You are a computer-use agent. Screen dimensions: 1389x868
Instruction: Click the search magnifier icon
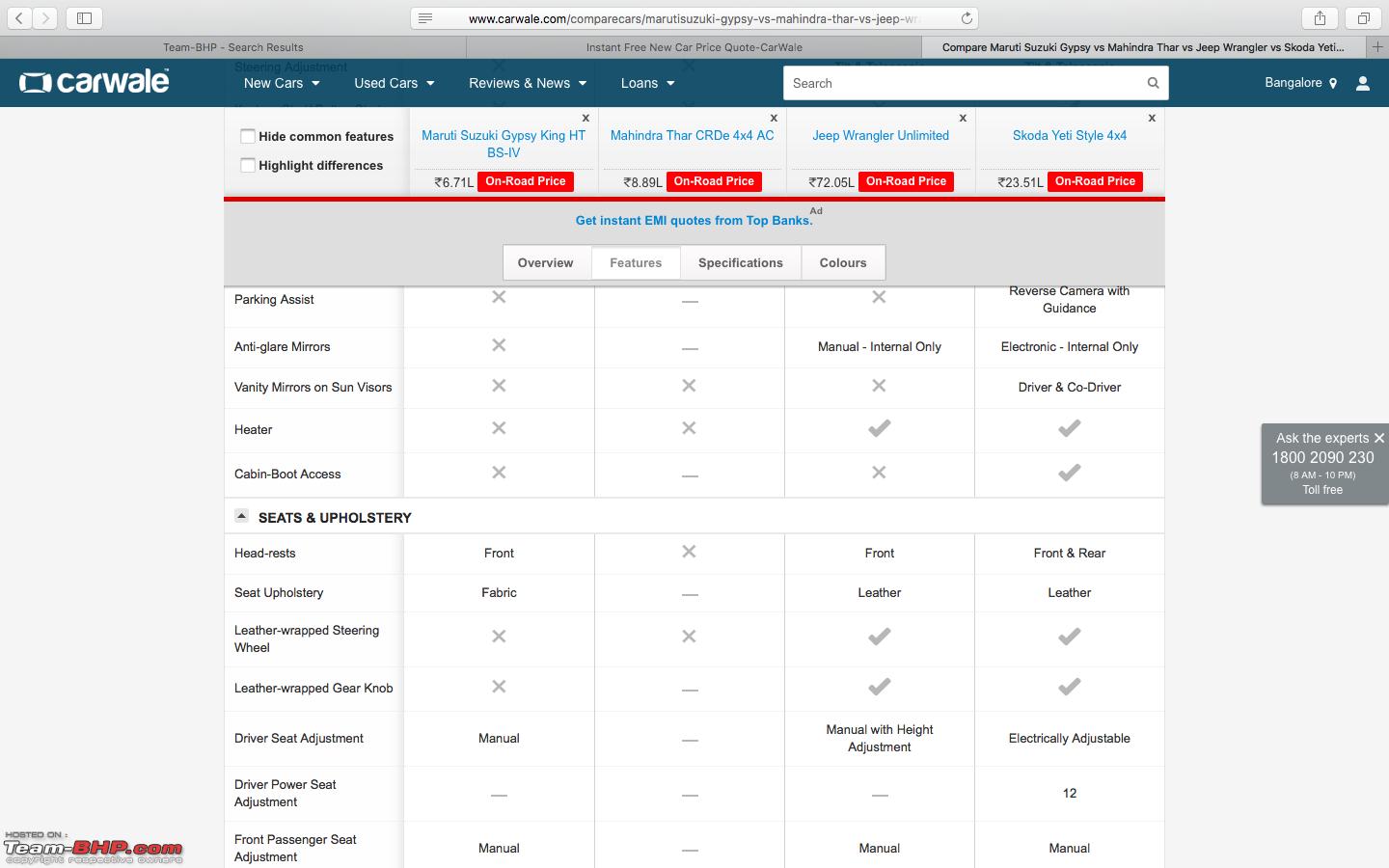click(1153, 83)
